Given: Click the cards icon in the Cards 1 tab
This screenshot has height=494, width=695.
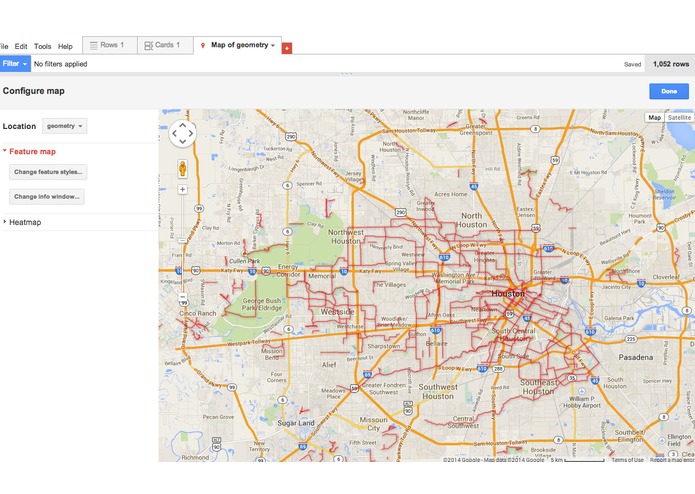Looking at the screenshot, I should (x=148, y=45).
